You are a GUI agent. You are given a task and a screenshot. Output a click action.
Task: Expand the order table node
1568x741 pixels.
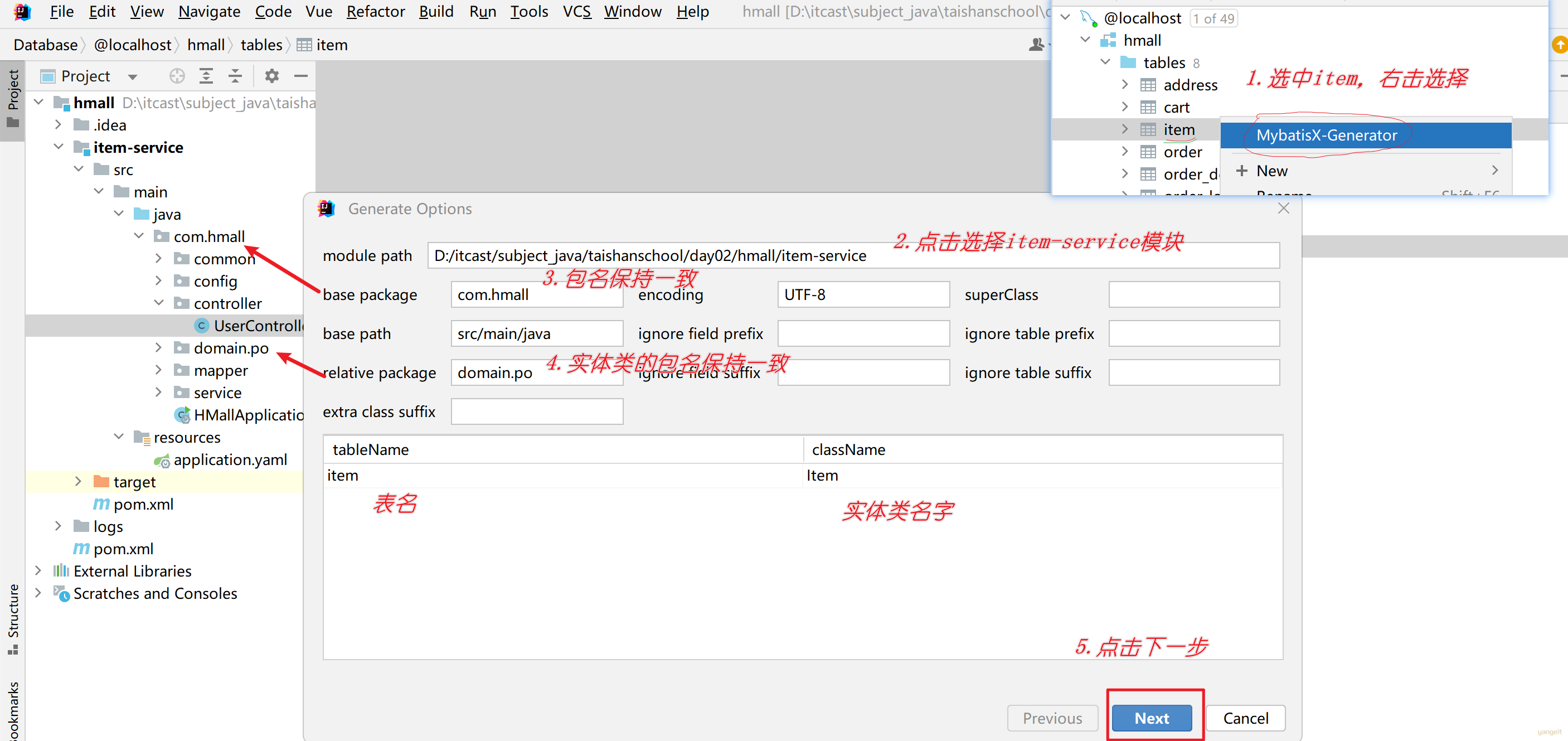(x=1125, y=151)
